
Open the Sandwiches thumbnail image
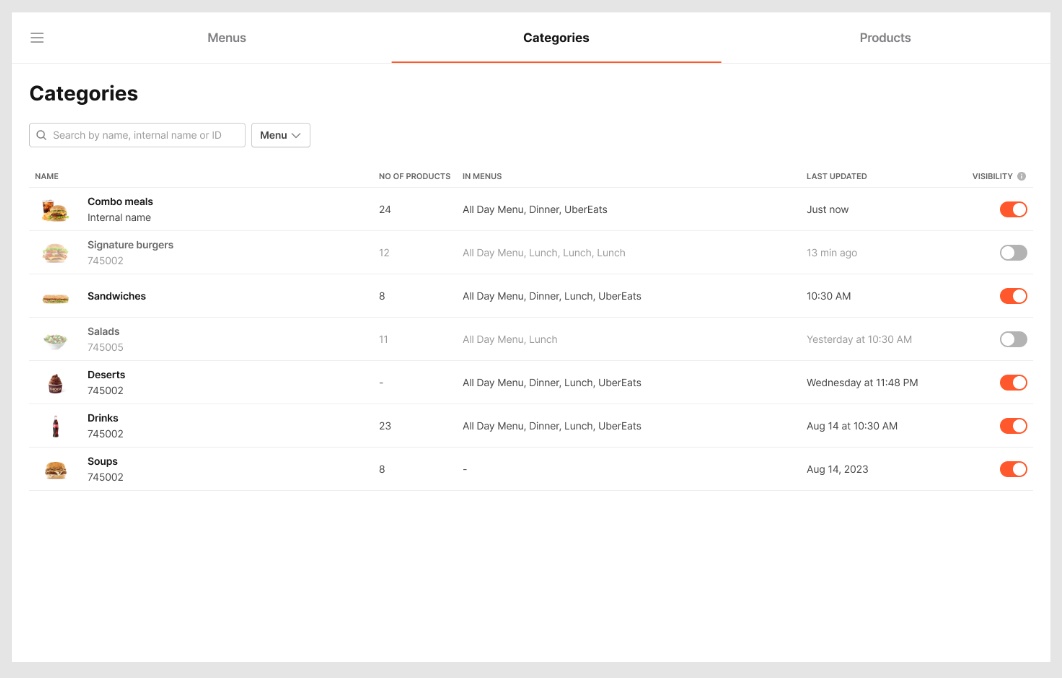click(56, 299)
